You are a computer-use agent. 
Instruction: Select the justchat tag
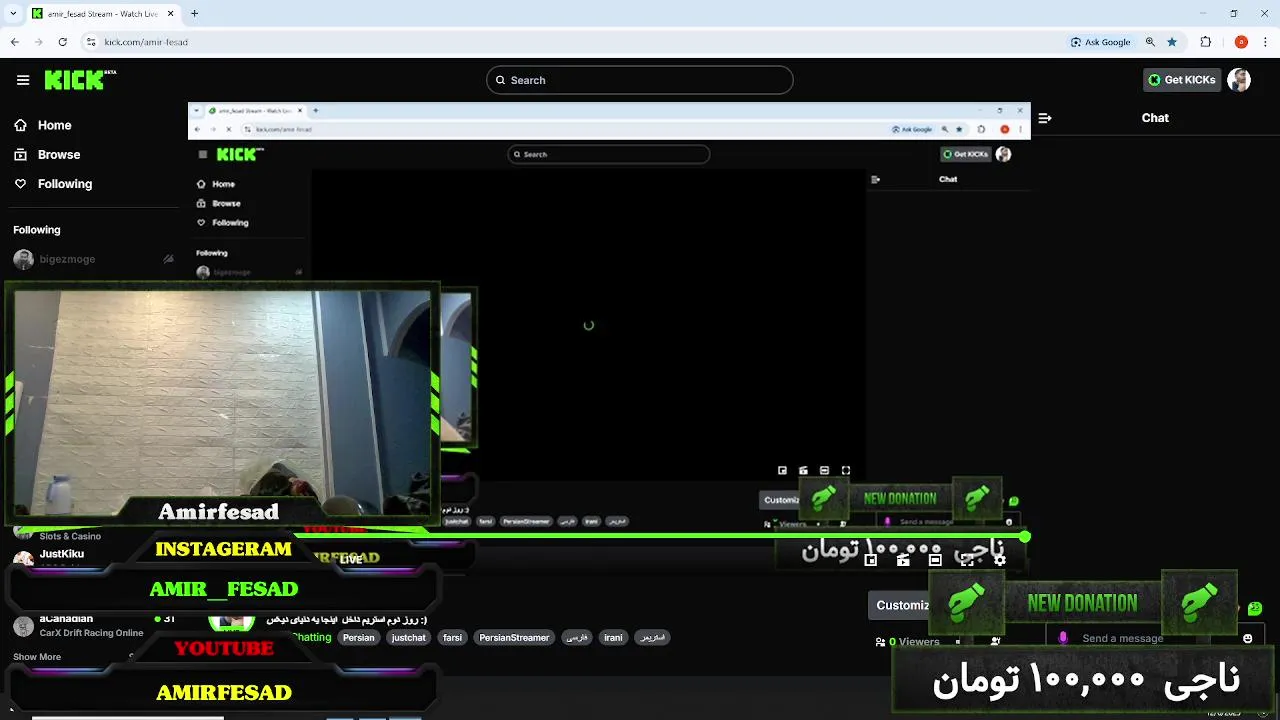[x=408, y=638]
